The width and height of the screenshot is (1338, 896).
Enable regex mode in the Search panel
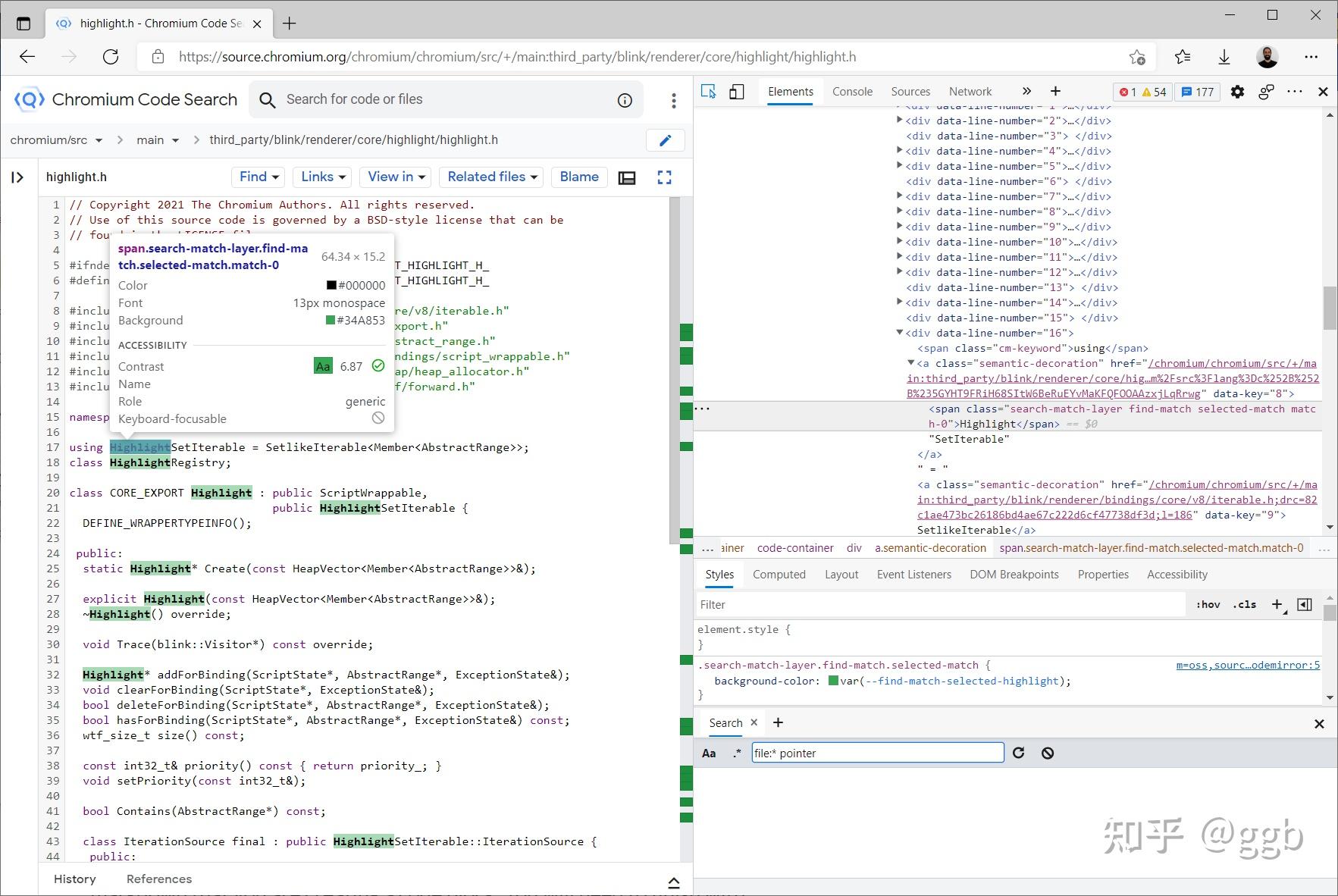tap(735, 753)
